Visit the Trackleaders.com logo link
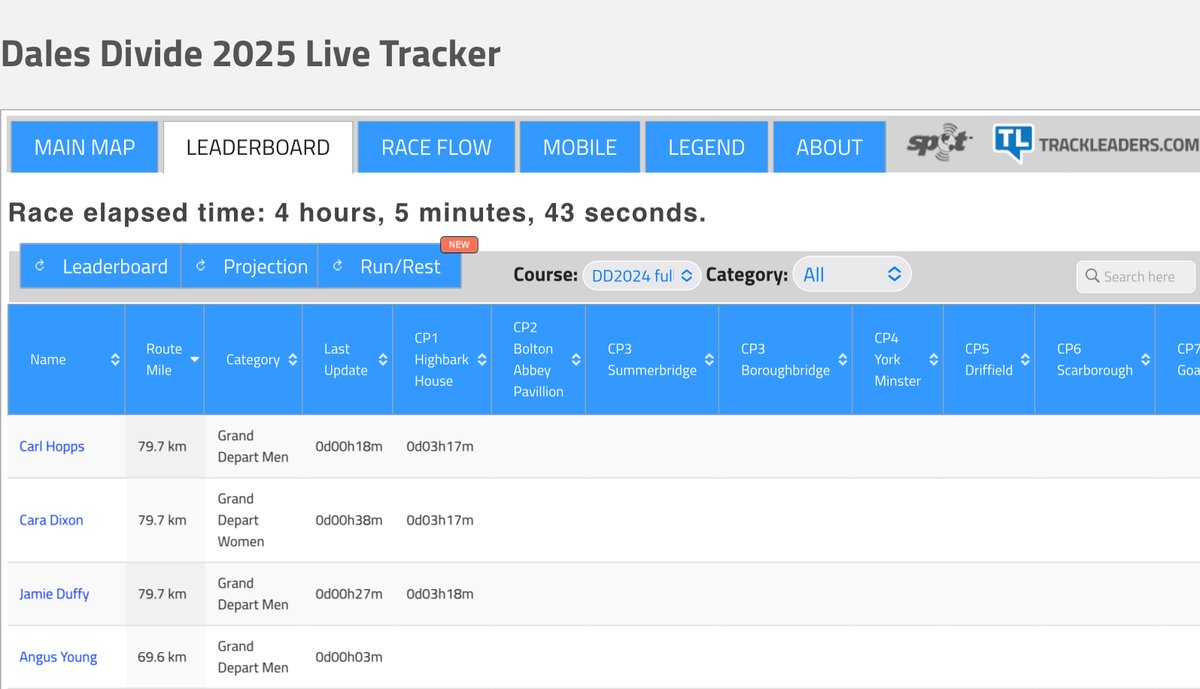This screenshot has width=1200, height=689. (1096, 144)
